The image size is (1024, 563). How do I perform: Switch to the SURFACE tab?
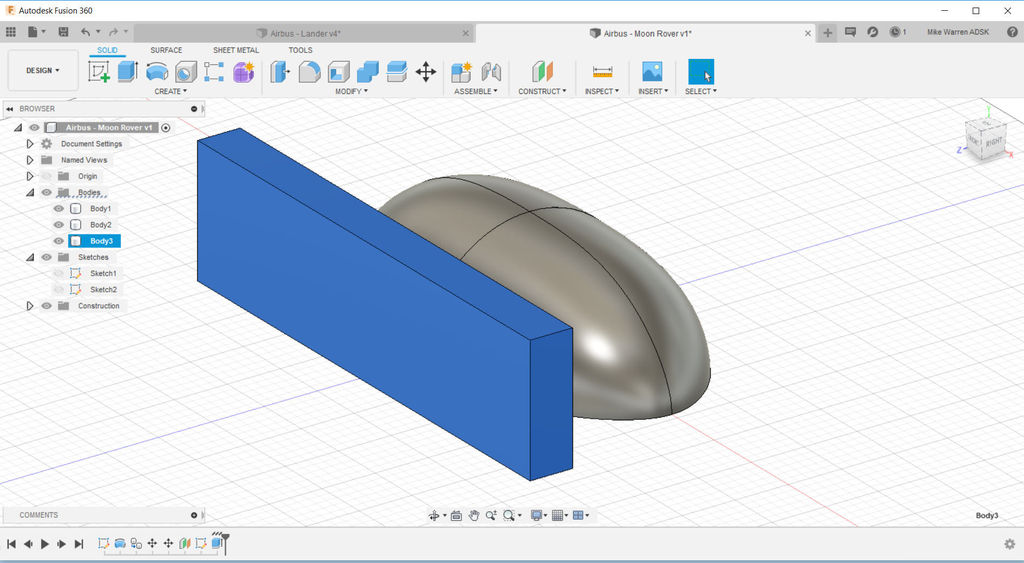tap(166, 50)
